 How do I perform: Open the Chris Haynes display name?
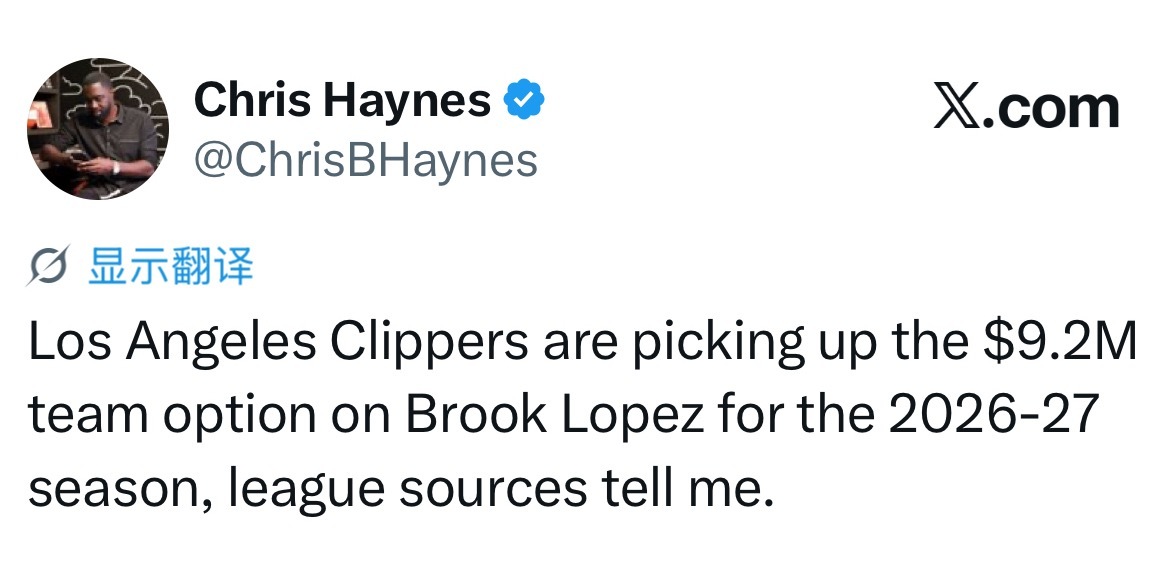coord(342,100)
